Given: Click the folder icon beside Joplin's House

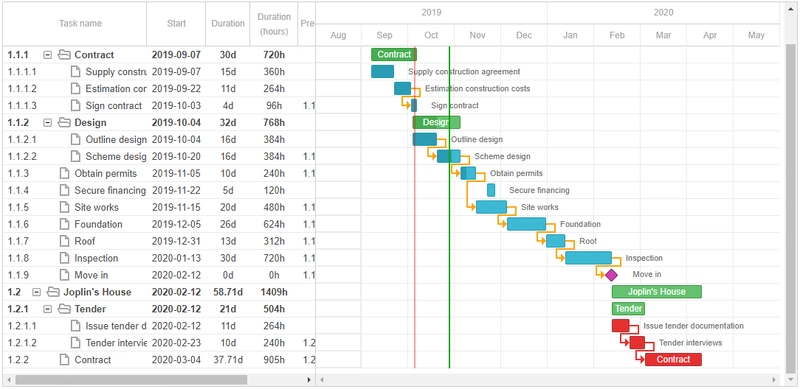Looking at the screenshot, I should tap(53, 292).
